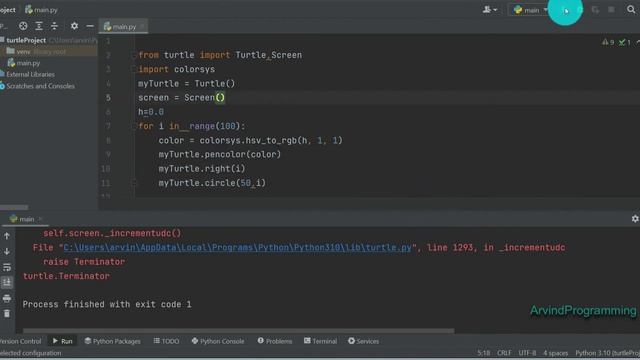Click the Print icon in Run console
This screenshot has height=360, width=640.
pyautogui.click(x=7, y=298)
